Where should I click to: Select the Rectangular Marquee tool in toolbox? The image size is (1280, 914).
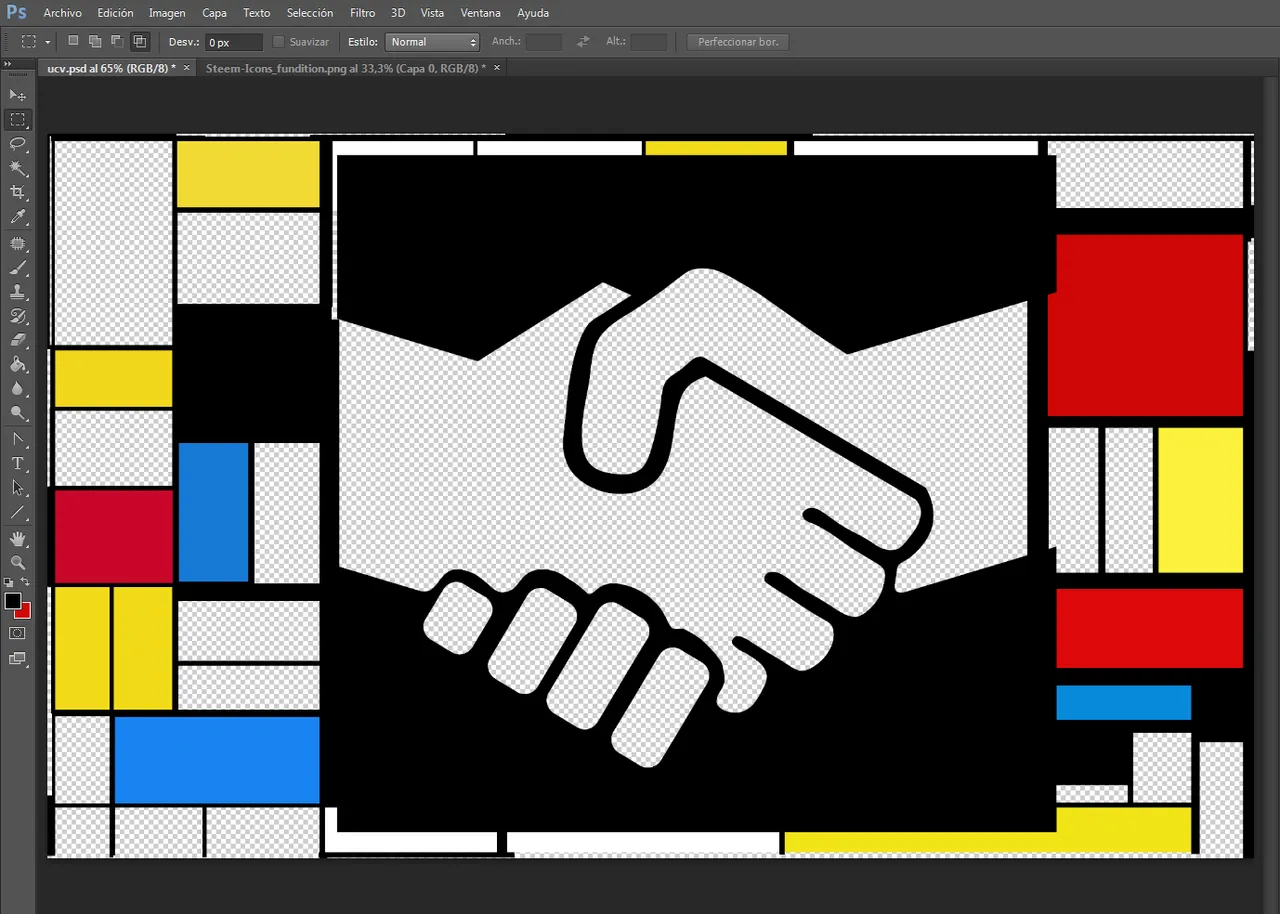pos(17,120)
